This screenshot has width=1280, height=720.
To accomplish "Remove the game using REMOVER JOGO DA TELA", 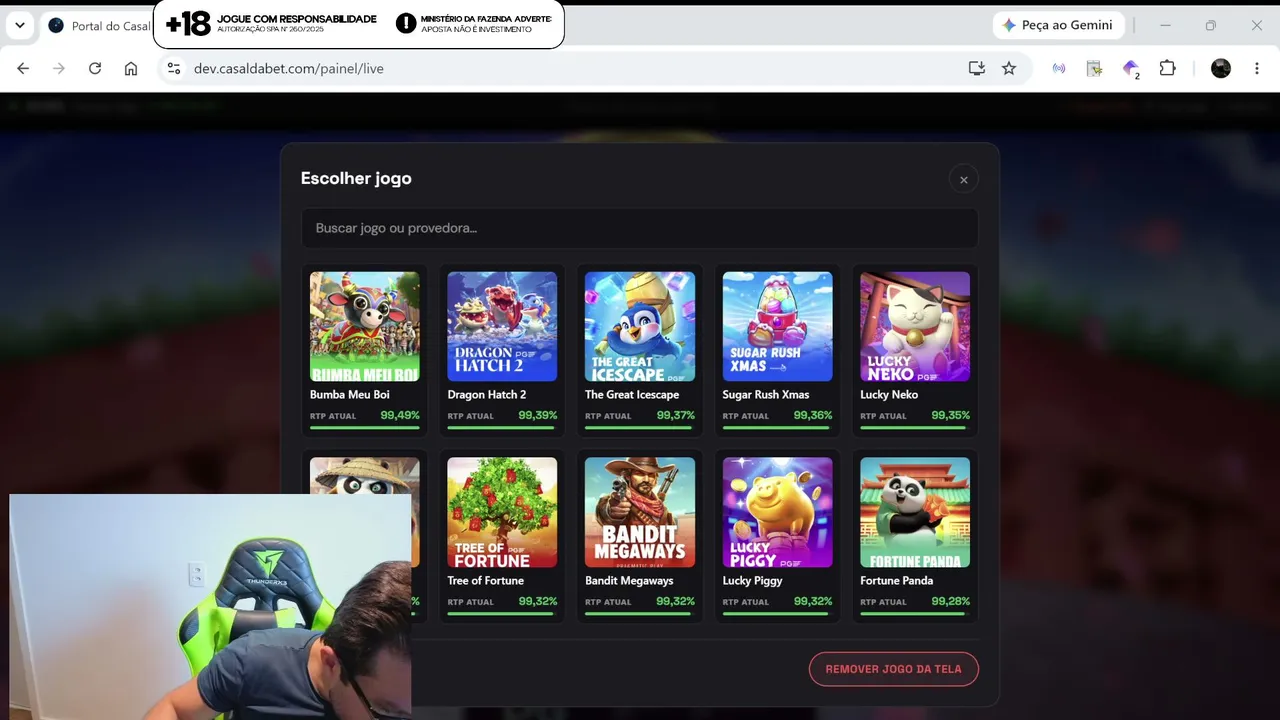I will pos(893,669).
